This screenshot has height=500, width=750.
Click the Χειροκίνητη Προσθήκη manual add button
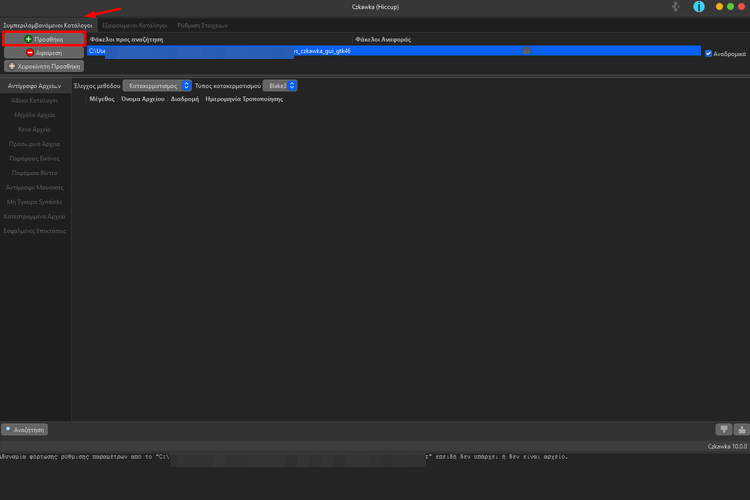point(43,66)
